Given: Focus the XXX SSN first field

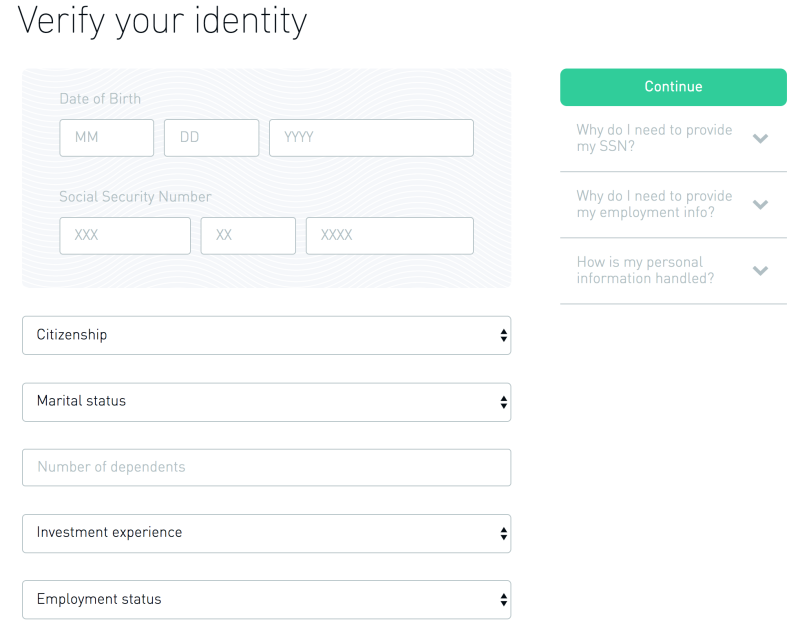Looking at the screenshot, I should (125, 236).
